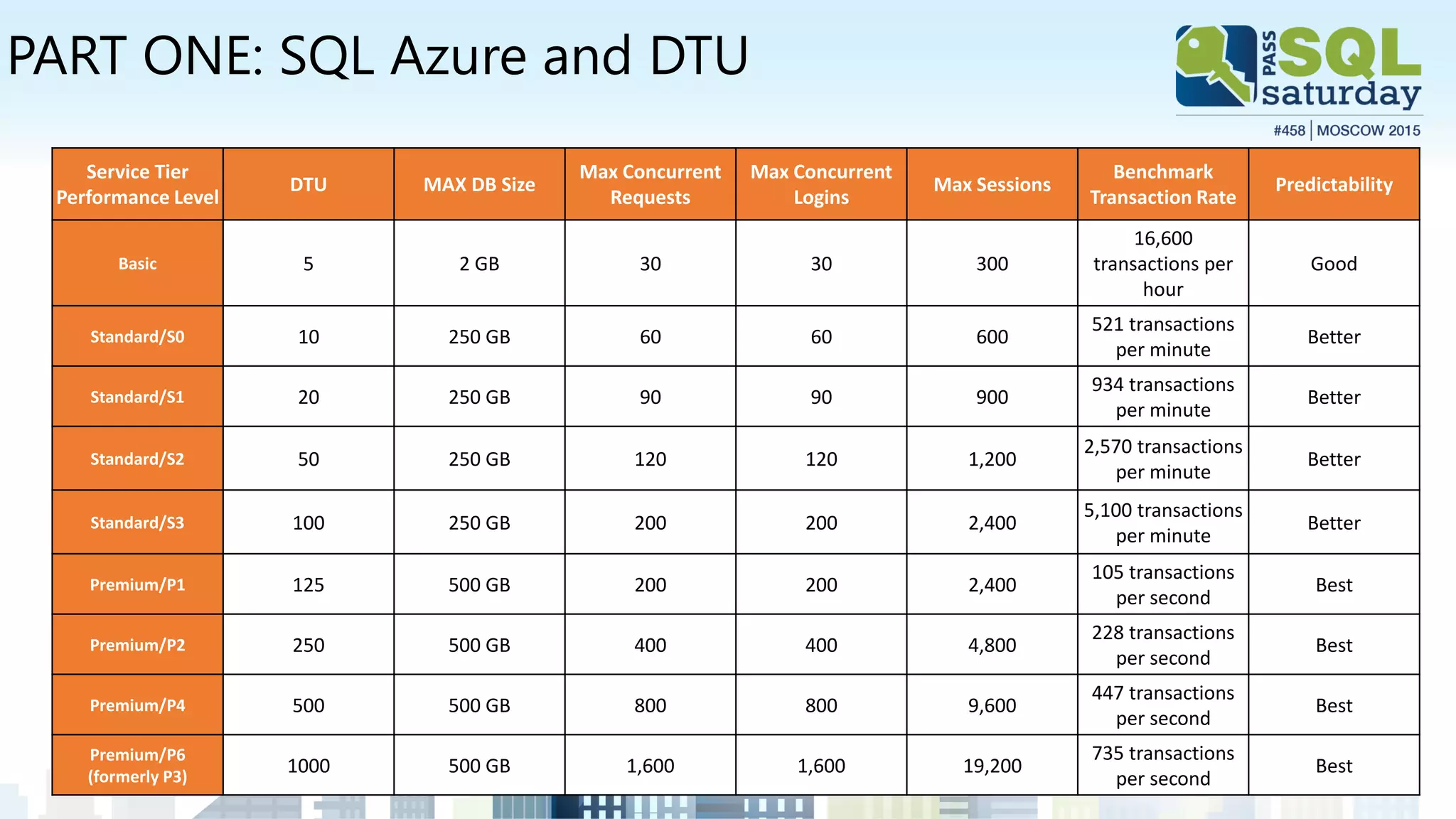The image size is (1456, 819).
Task: Select '735 transactions per second' cell
Action: [1163, 765]
